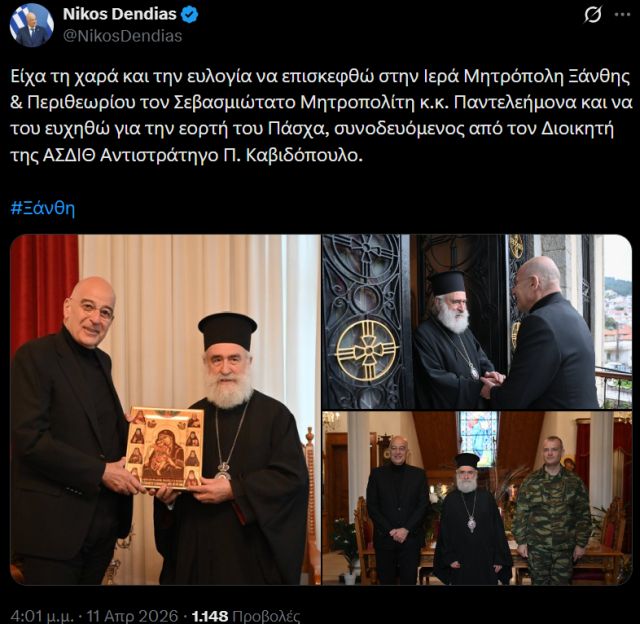The height and width of the screenshot is (624, 640).
Task: Open the large left photo with the icon gift
Action: point(165,409)
